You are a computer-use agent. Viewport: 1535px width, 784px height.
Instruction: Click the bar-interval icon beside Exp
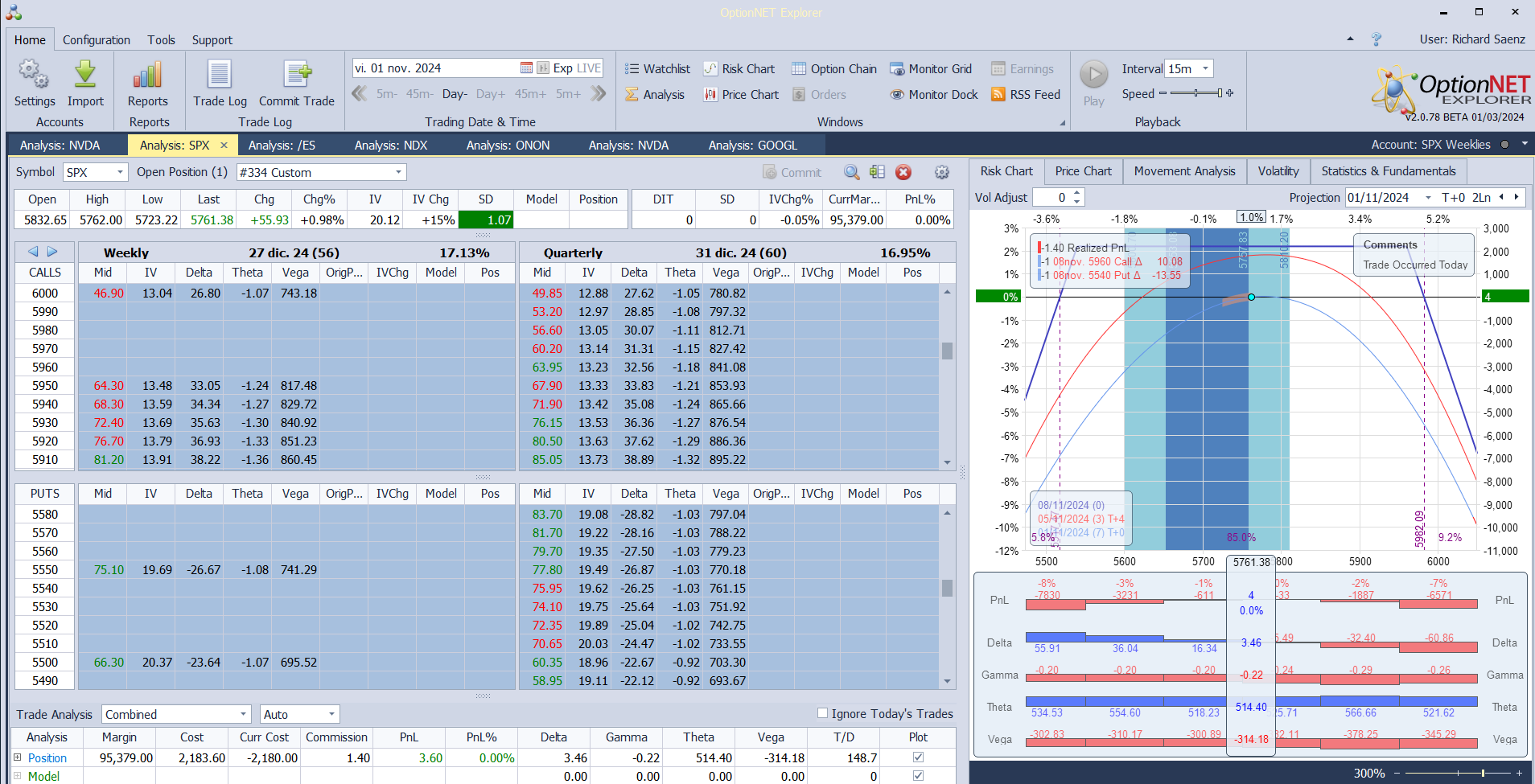click(x=543, y=68)
